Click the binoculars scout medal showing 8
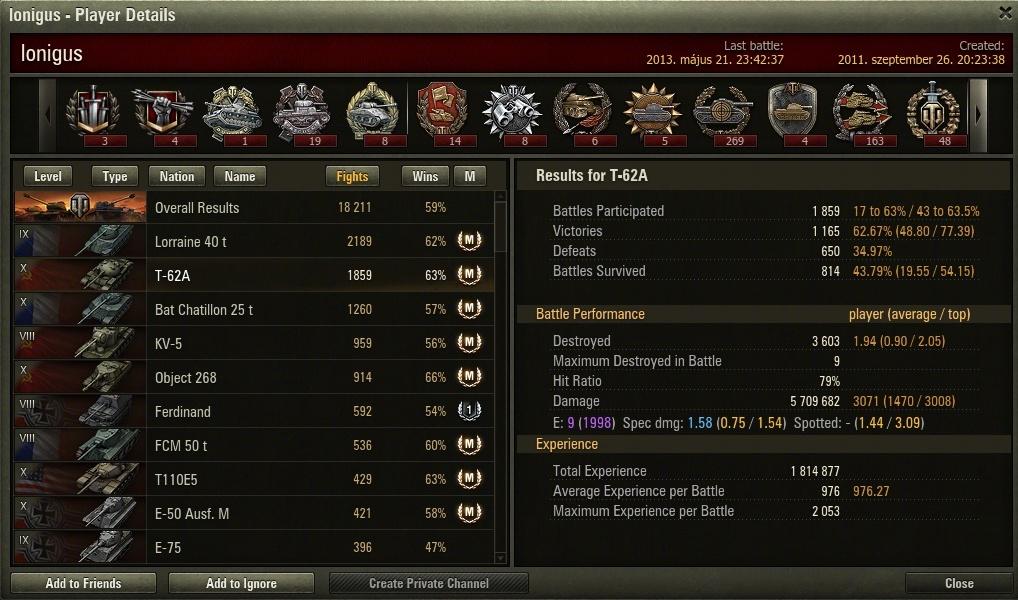The width and height of the screenshot is (1018, 600). pos(512,114)
